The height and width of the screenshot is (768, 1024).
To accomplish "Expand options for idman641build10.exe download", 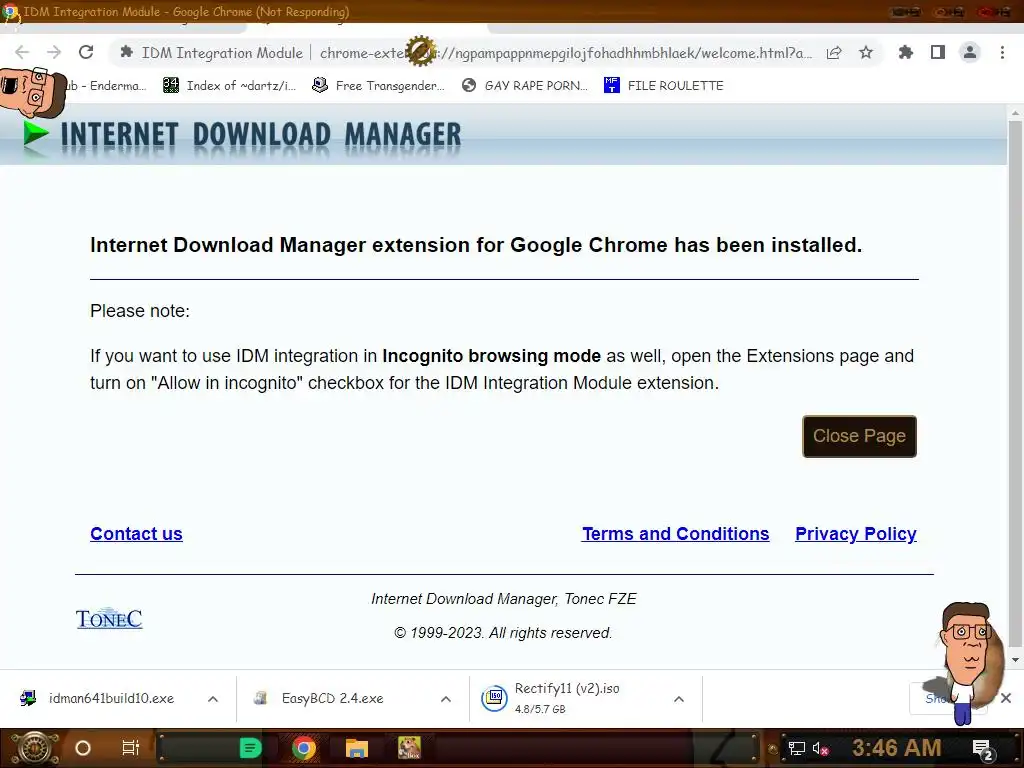I will pyautogui.click(x=213, y=699).
